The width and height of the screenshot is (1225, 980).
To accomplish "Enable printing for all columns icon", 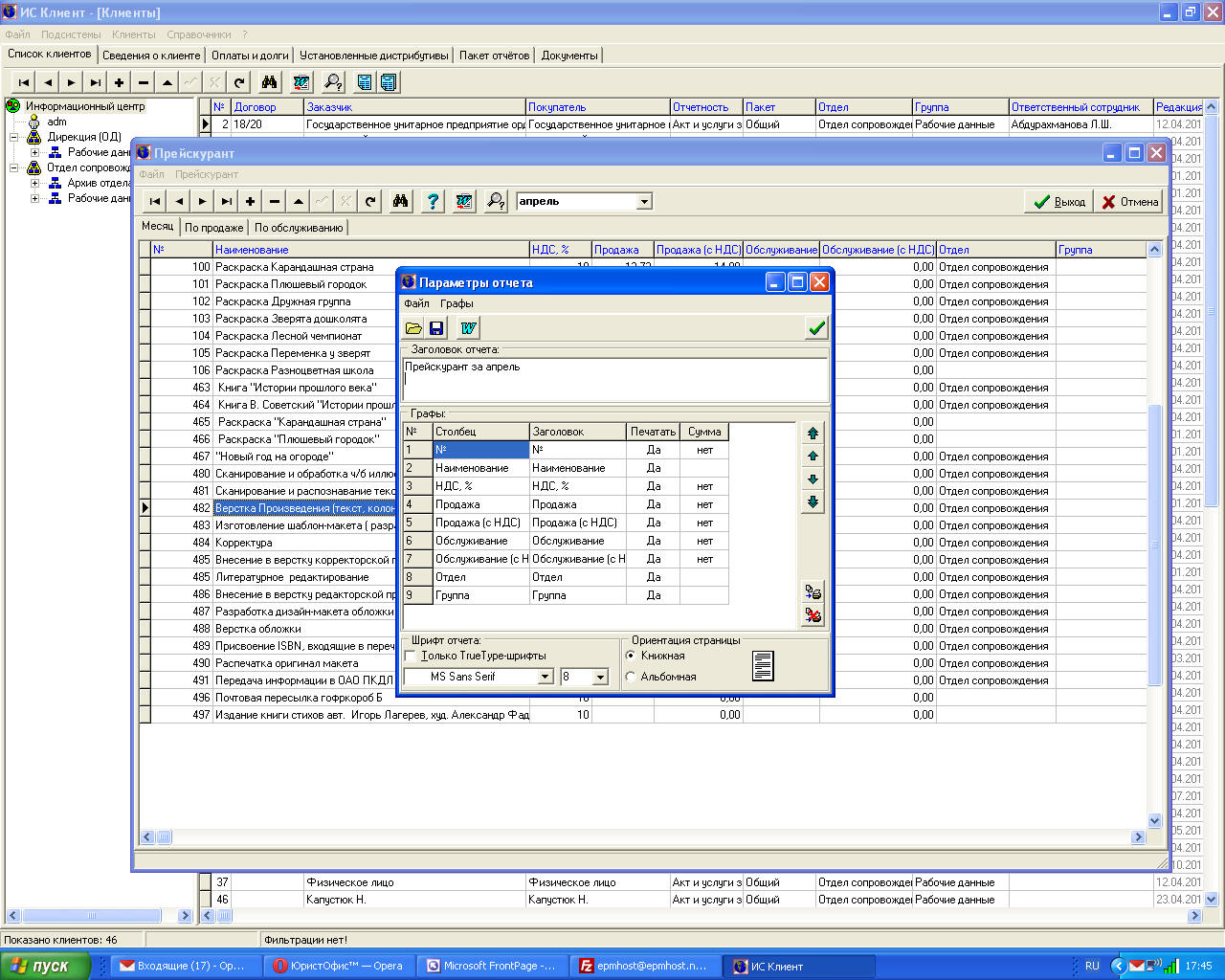I will [x=813, y=591].
